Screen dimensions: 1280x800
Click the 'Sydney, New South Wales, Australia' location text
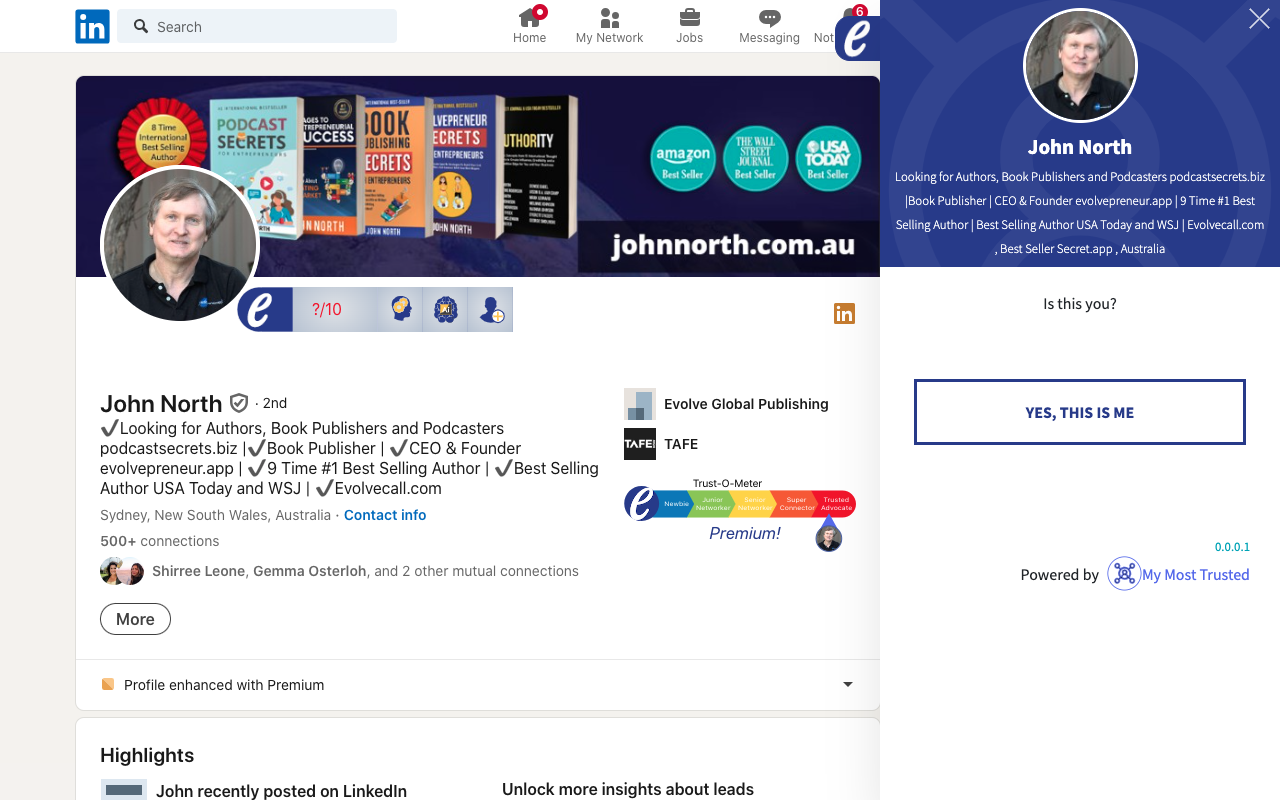(x=215, y=515)
